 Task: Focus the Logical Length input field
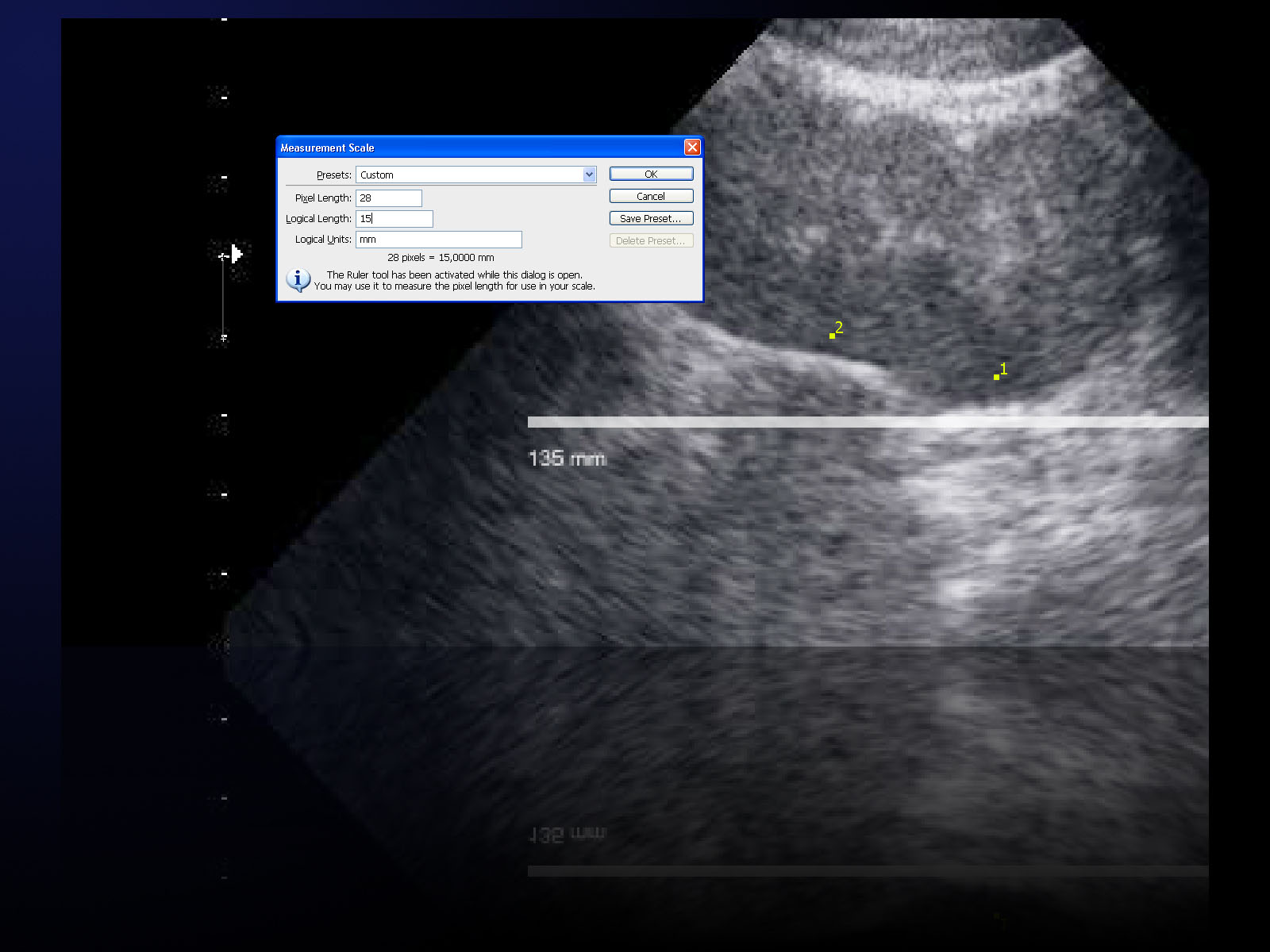point(394,218)
